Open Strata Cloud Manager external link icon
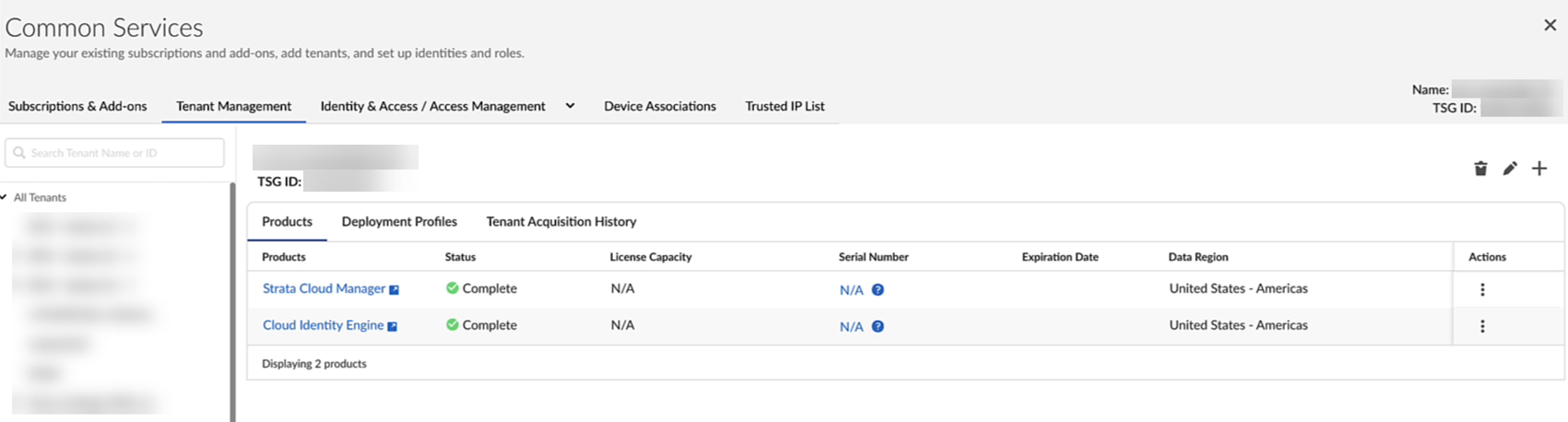 (394, 289)
